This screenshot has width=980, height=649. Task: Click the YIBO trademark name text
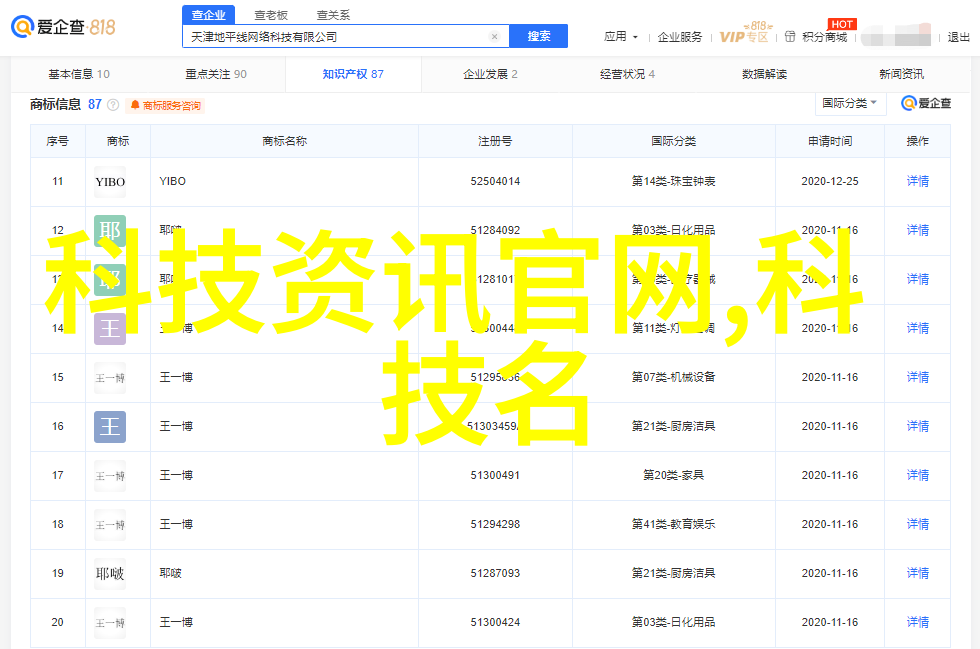(172, 181)
